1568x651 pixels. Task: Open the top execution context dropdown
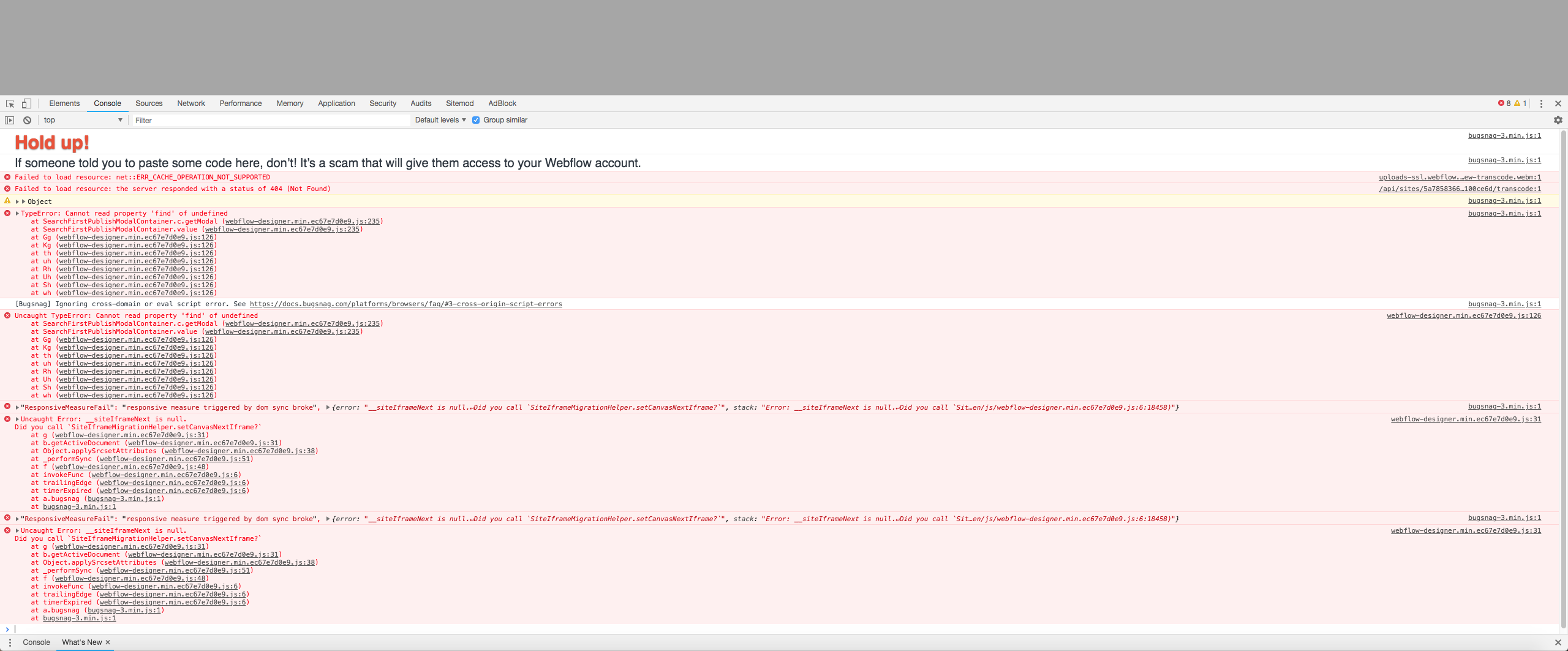83,120
